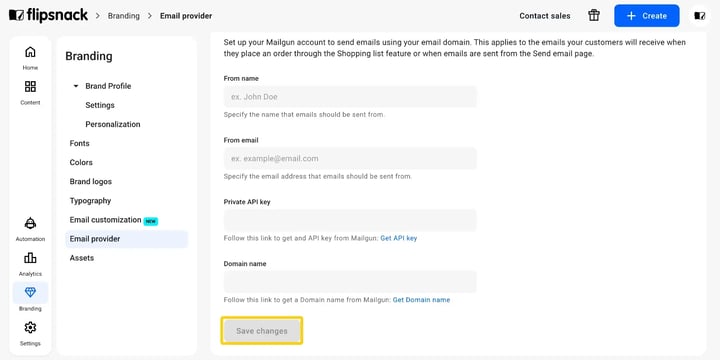Image resolution: width=720 pixels, height=360 pixels.
Task: Collapse the Brand Profile section
Action: [x=76, y=86]
